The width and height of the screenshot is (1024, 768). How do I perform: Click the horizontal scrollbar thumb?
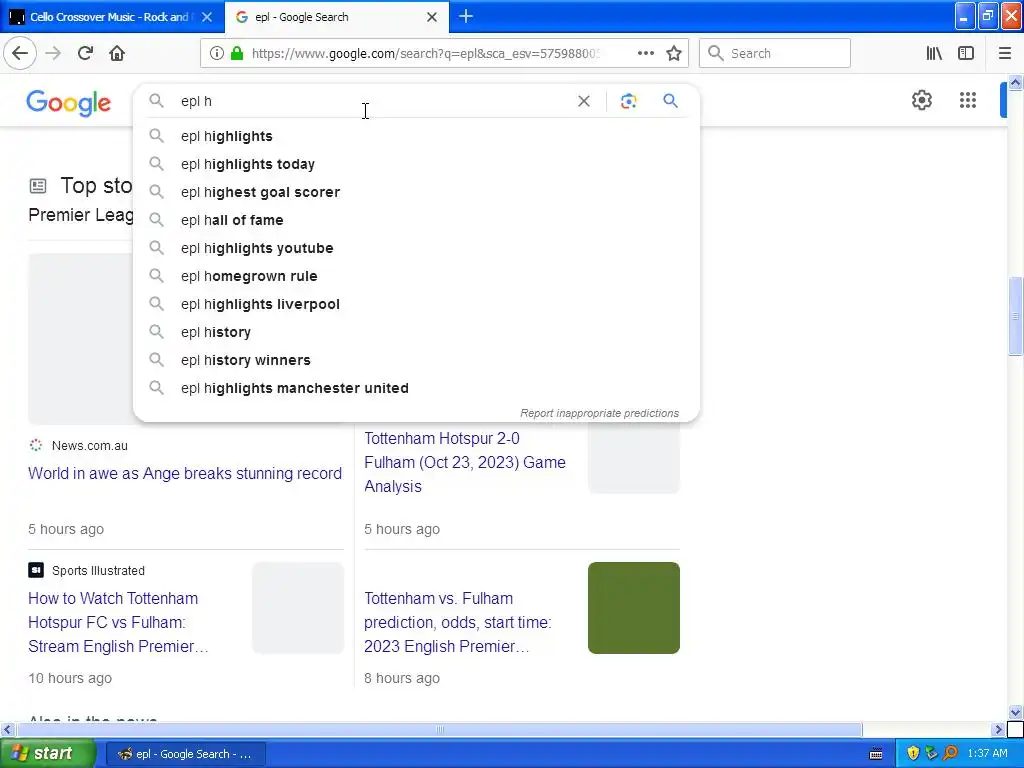439,729
